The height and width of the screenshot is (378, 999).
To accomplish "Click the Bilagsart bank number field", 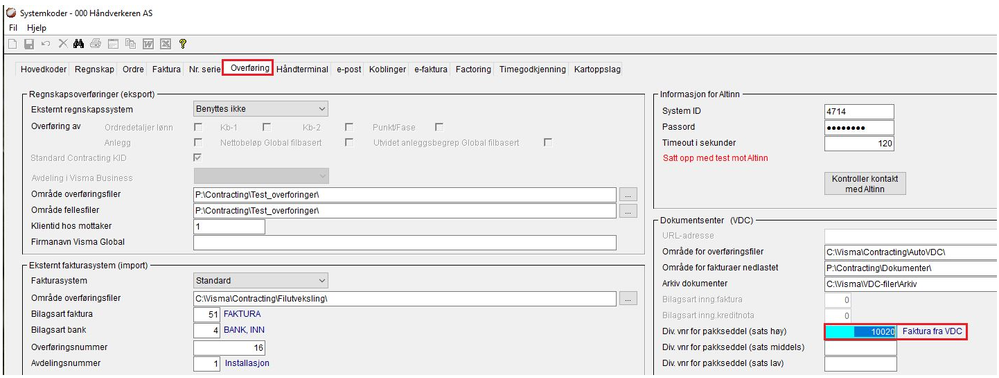I will 207,330.
